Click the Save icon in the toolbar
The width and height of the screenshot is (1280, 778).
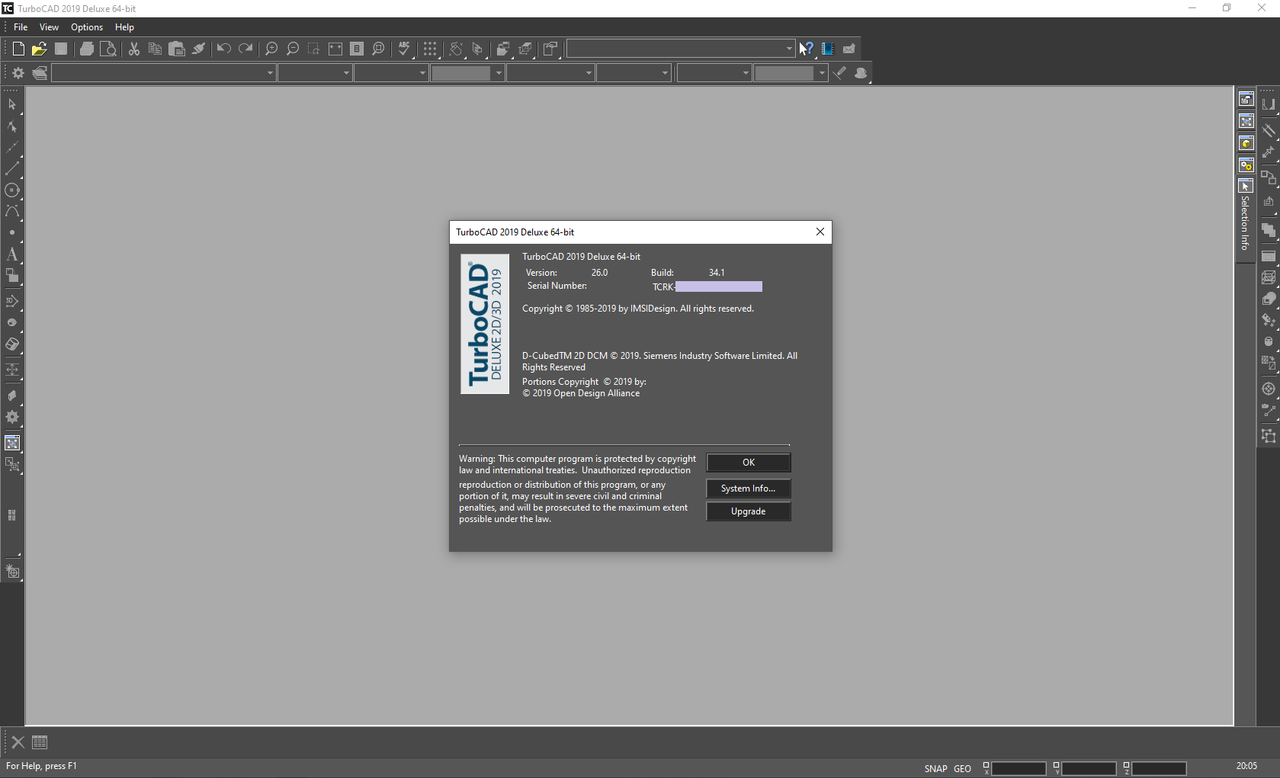[61, 48]
